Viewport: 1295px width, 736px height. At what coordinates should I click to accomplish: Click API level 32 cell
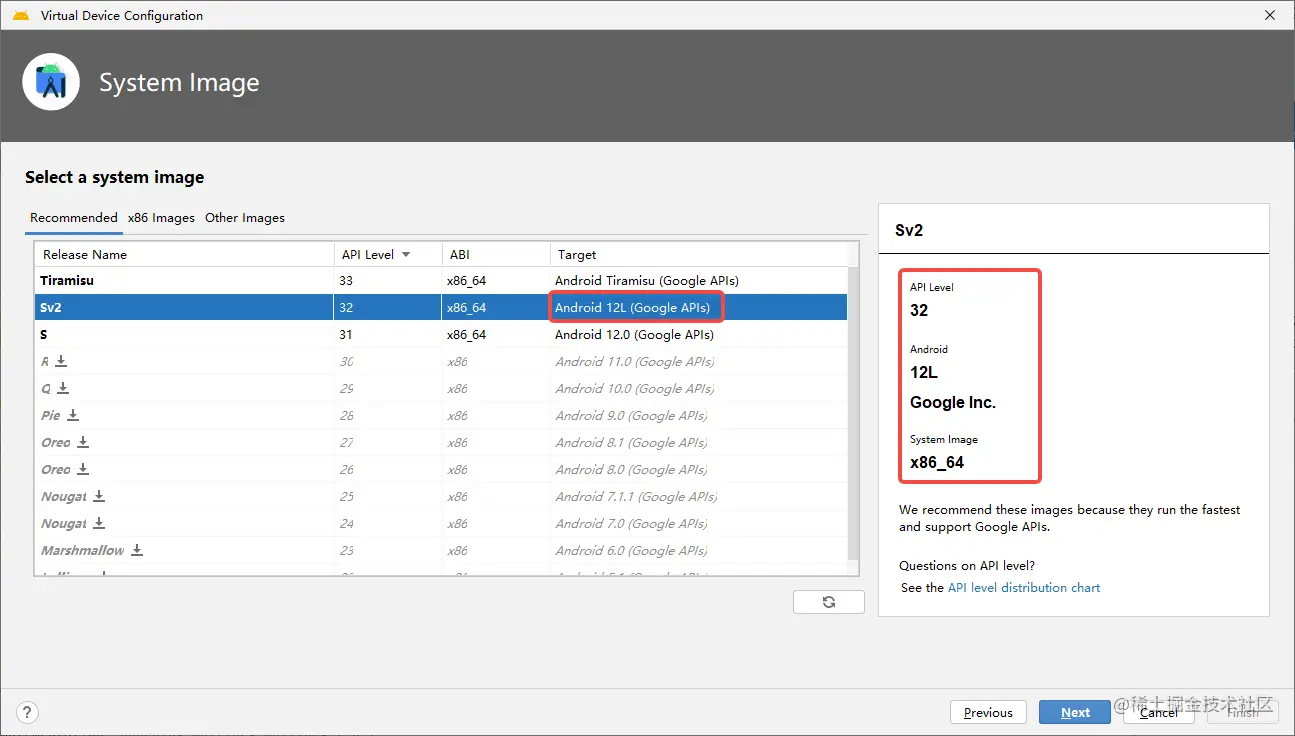346,308
